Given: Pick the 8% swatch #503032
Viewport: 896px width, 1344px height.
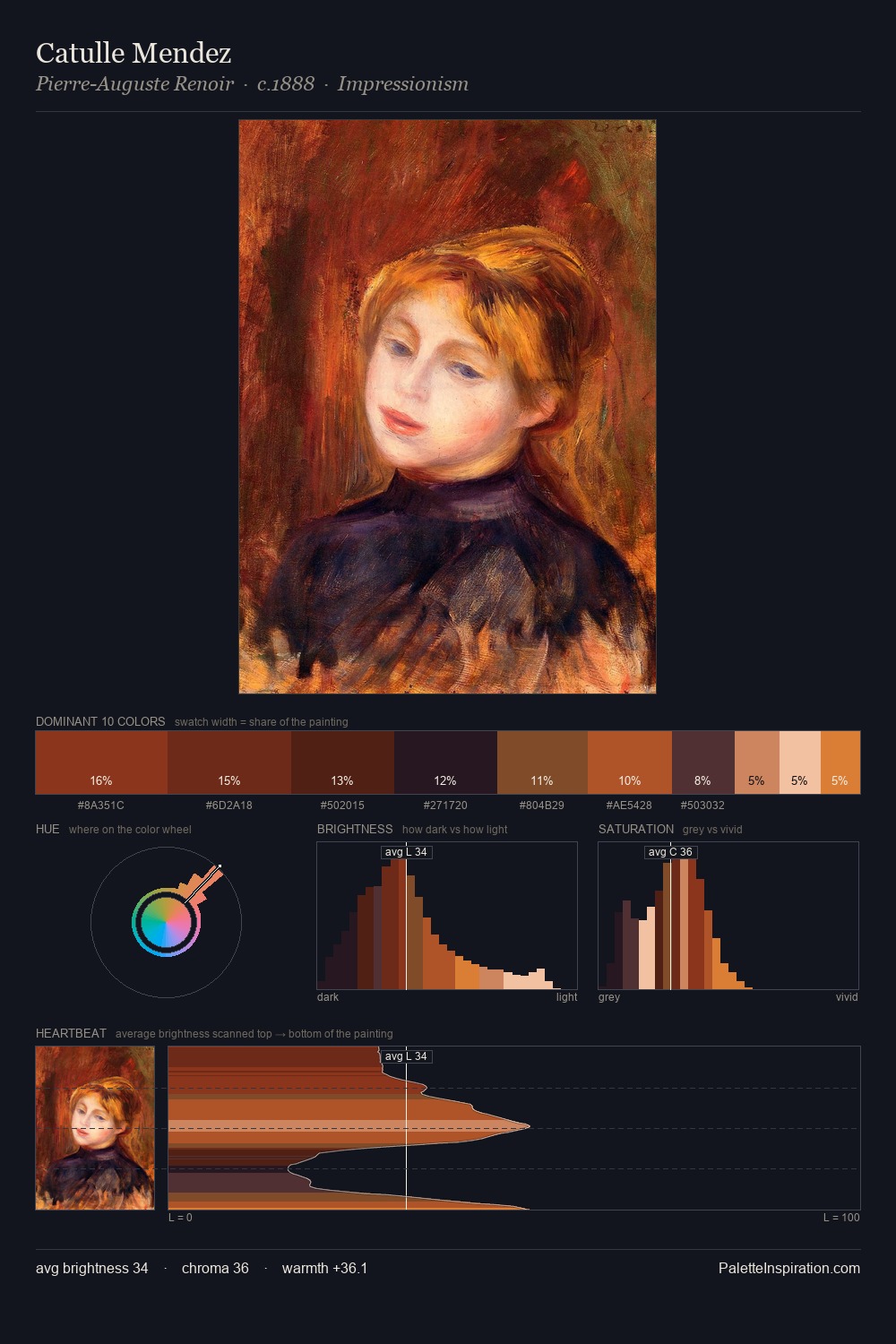Looking at the screenshot, I should 703,762.
